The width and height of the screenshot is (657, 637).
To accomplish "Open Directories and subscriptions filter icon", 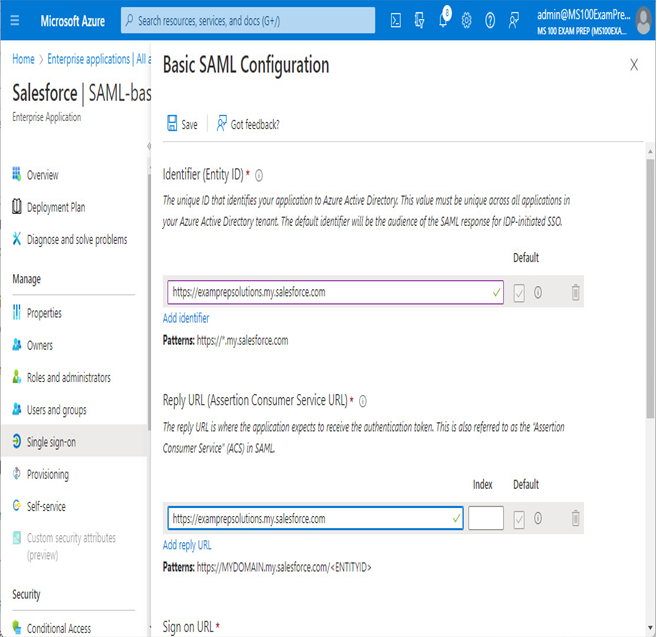I will (x=419, y=20).
